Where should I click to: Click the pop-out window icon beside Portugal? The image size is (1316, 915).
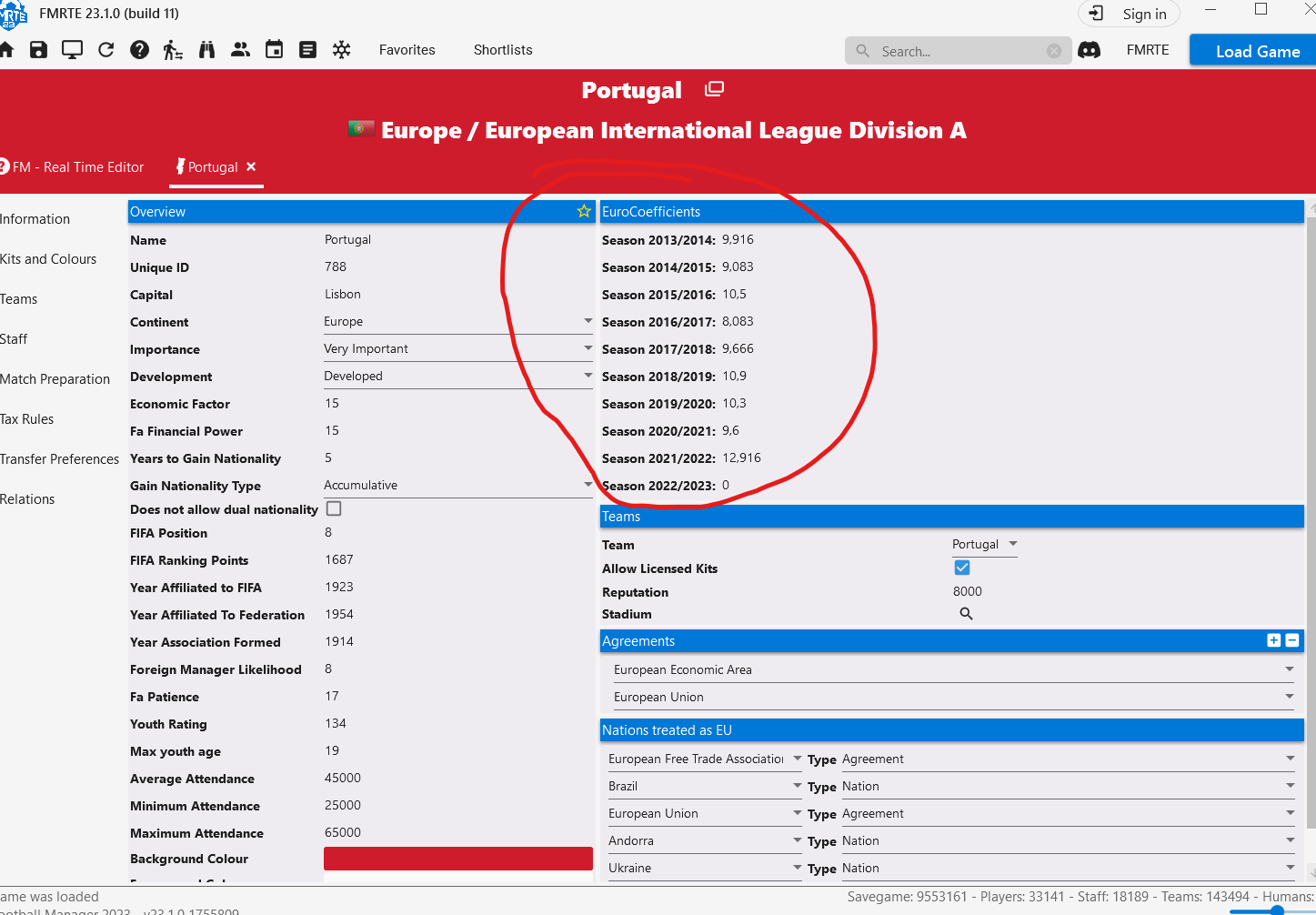[715, 89]
